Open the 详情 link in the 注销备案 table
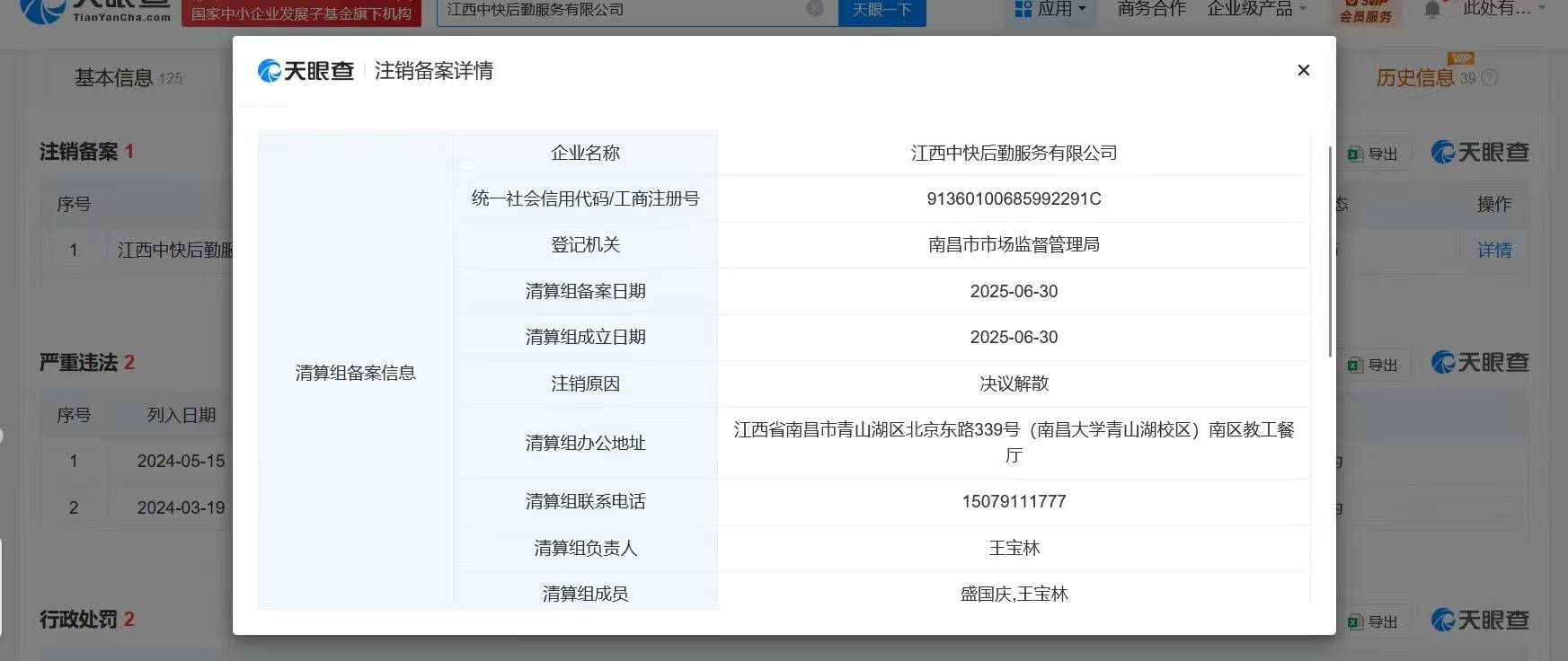This screenshot has width=1568, height=661. [1494, 251]
